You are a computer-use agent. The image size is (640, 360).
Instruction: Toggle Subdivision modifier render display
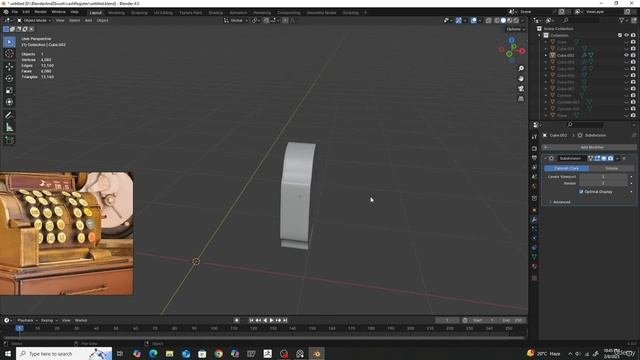click(611, 158)
